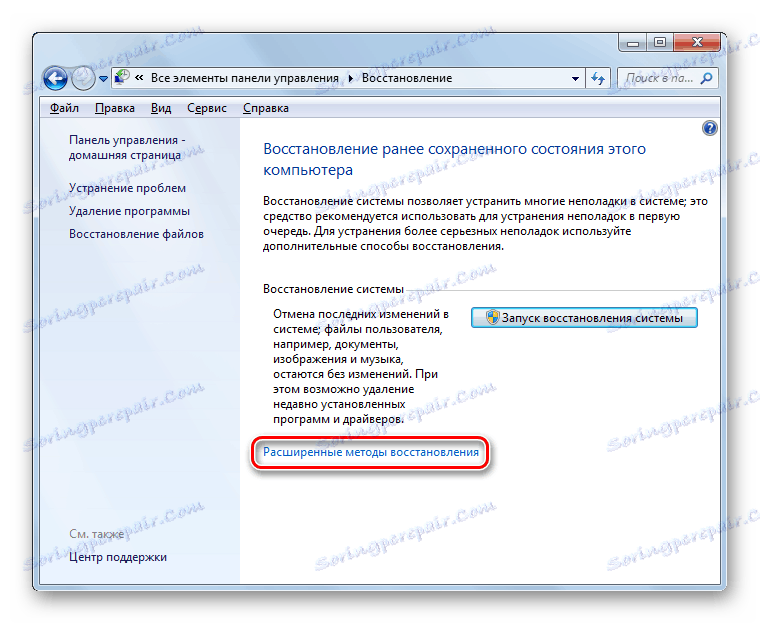This screenshot has width=760, height=624.
Task: Open Удаление программы link
Action: [x=129, y=211]
